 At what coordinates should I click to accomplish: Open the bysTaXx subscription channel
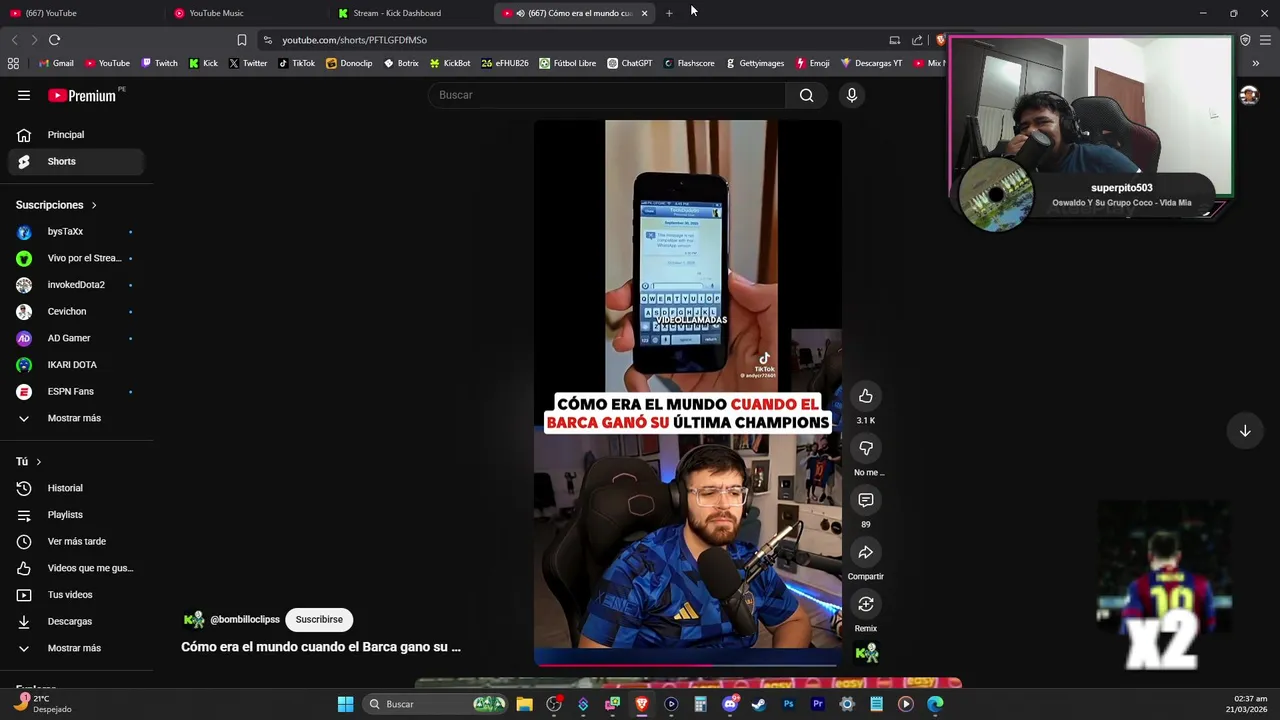76,232
